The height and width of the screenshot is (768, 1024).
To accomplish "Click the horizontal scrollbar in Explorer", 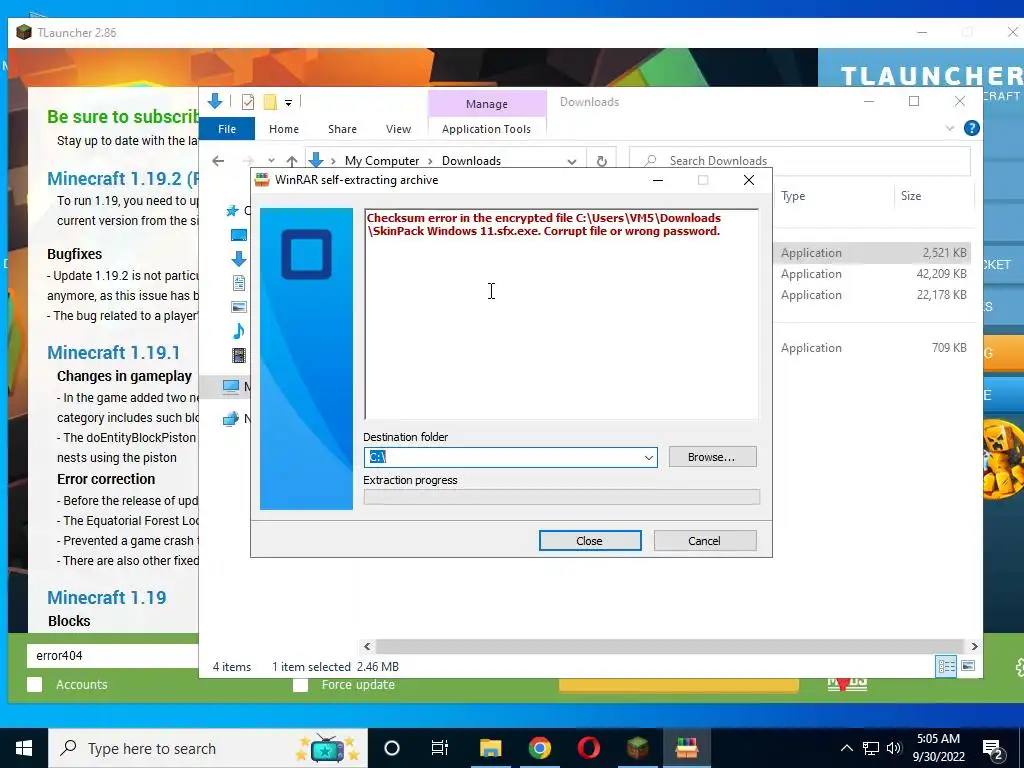I will pyautogui.click(x=670, y=646).
